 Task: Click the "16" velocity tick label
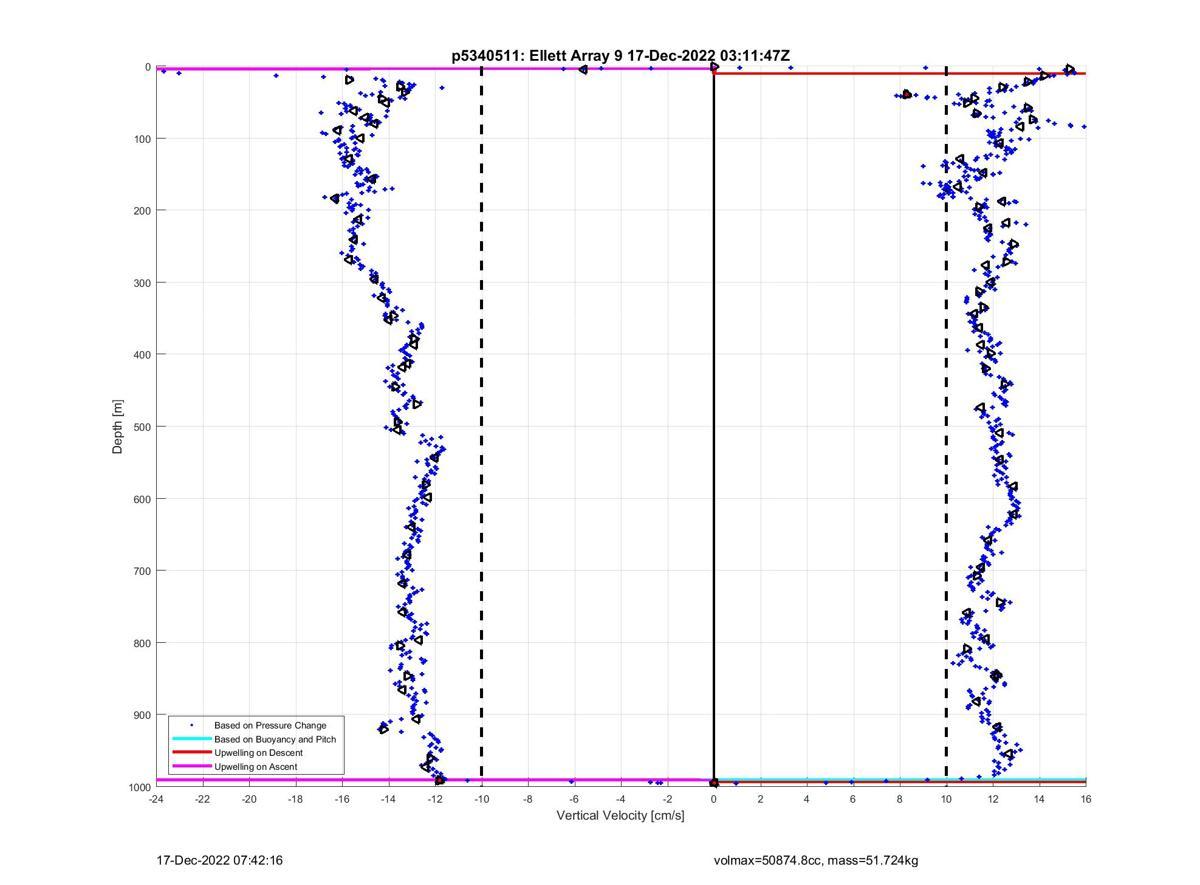coord(1086,799)
